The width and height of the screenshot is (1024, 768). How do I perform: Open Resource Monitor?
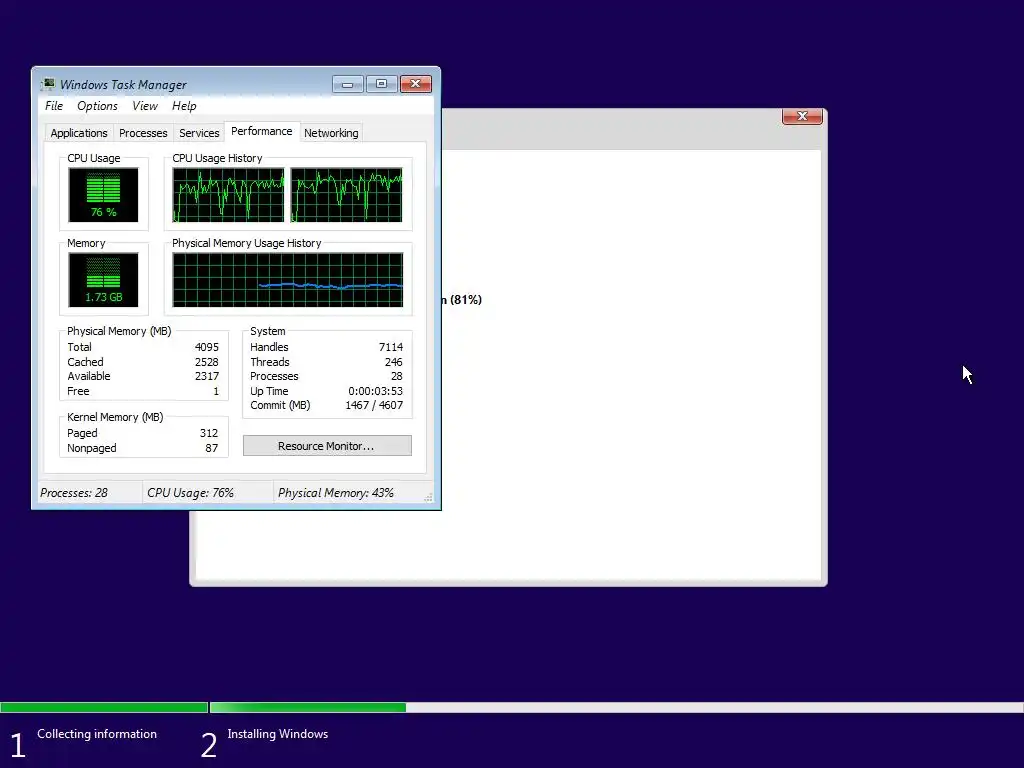[327, 446]
